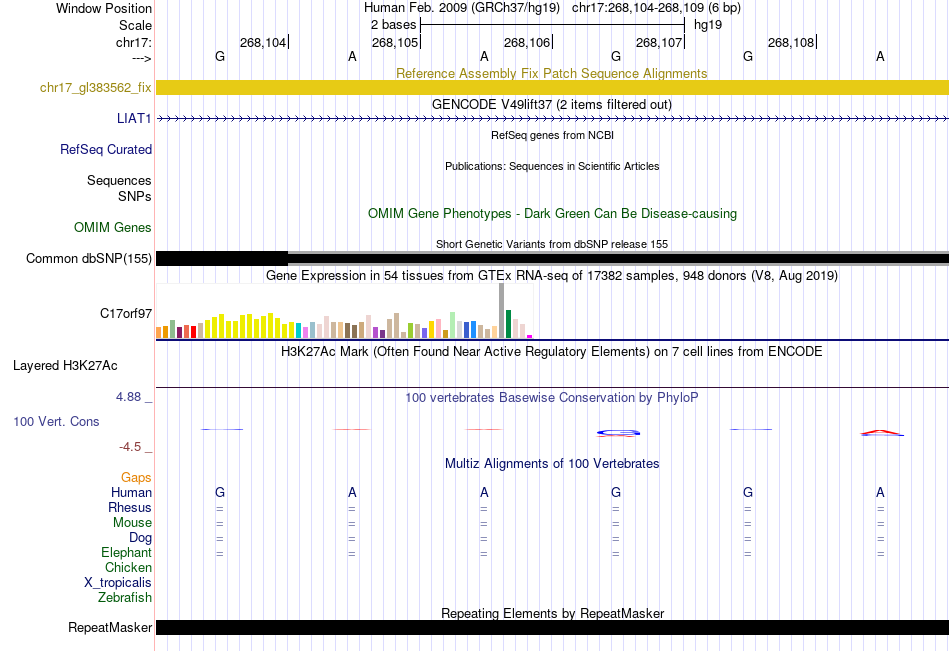Open 100 Vert. Cons track label
950x651 pixels.
coord(56,421)
